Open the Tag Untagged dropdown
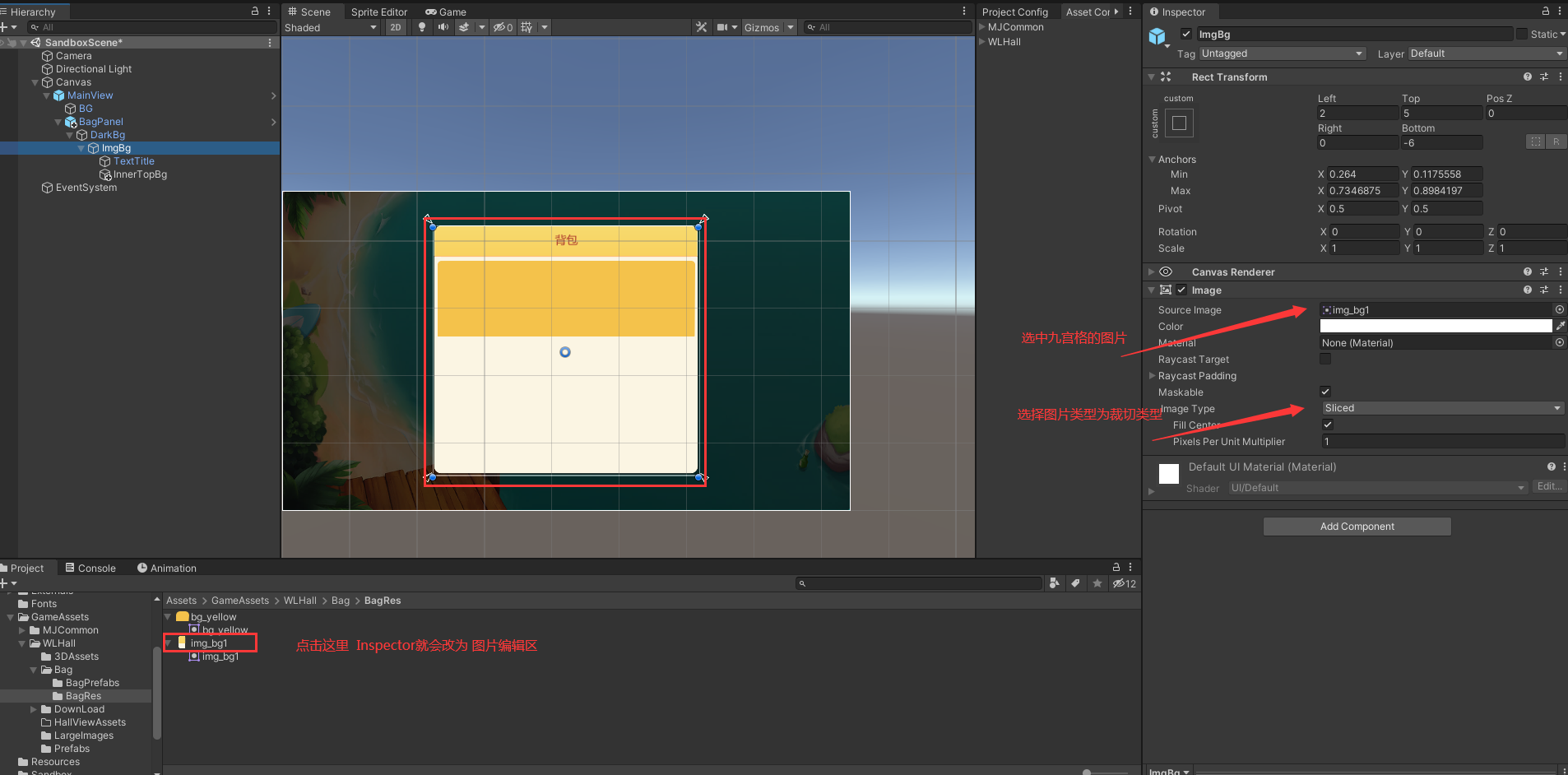The width and height of the screenshot is (1568, 775). coord(1281,53)
